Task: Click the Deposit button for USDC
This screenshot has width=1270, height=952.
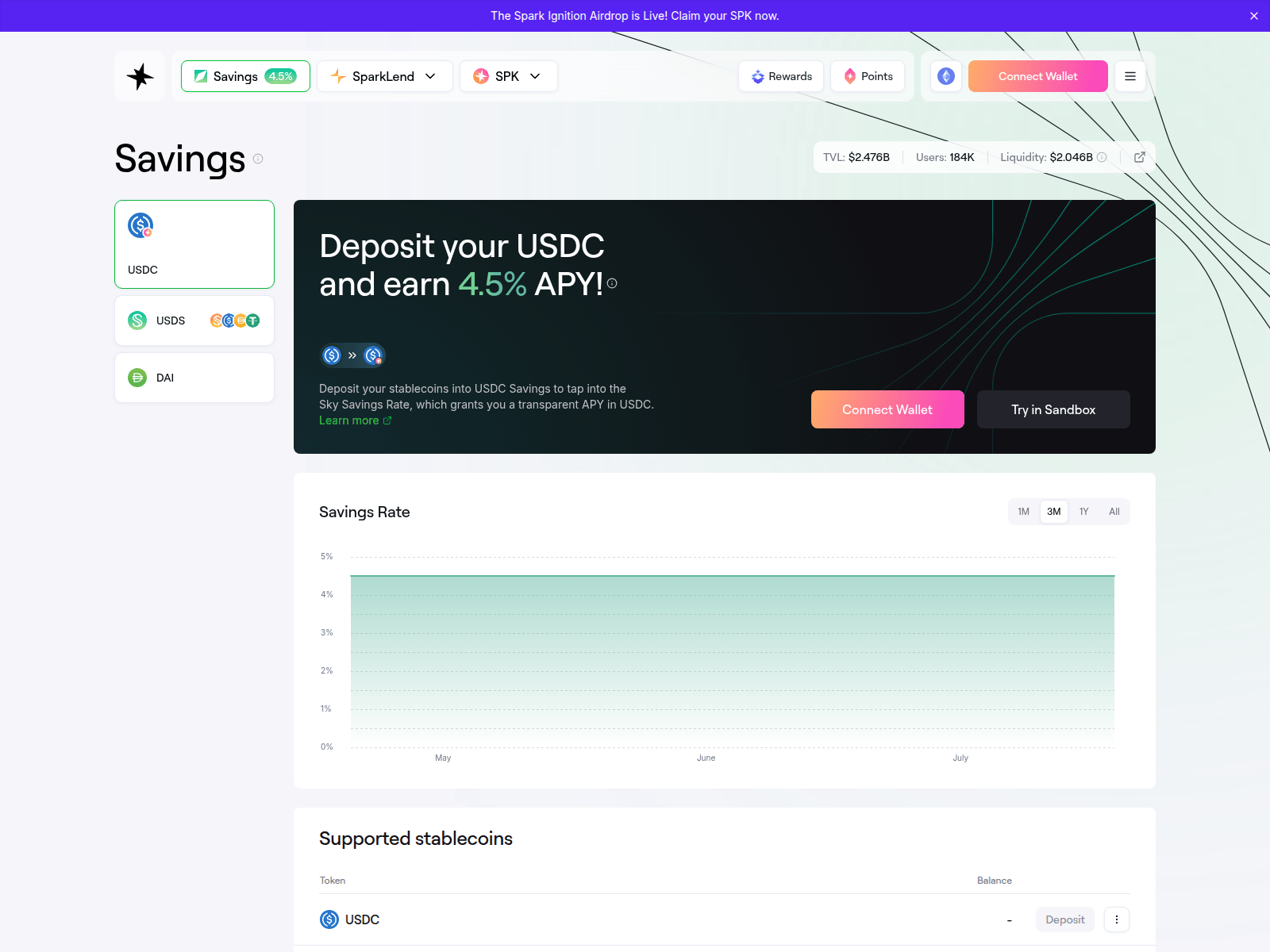Action: [1065, 919]
